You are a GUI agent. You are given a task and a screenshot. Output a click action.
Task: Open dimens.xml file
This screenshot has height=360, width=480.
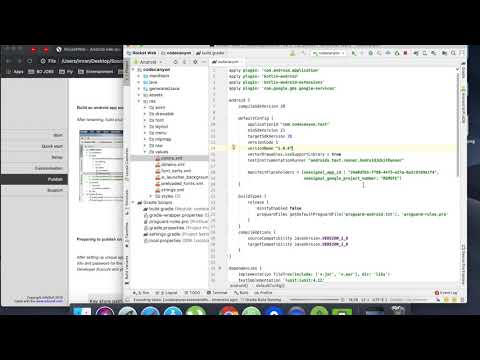pos(170,165)
